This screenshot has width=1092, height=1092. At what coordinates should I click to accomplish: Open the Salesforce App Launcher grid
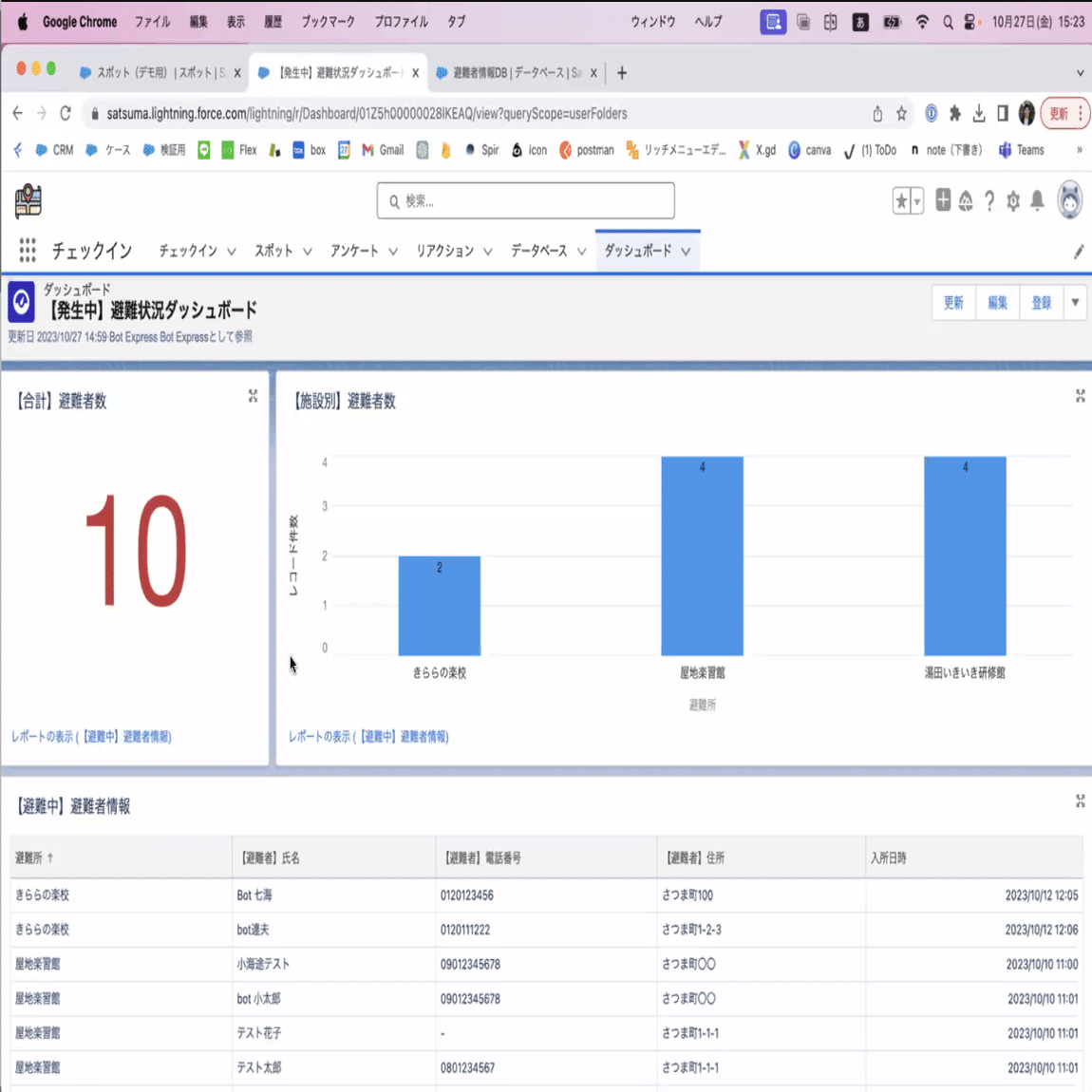(28, 250)
